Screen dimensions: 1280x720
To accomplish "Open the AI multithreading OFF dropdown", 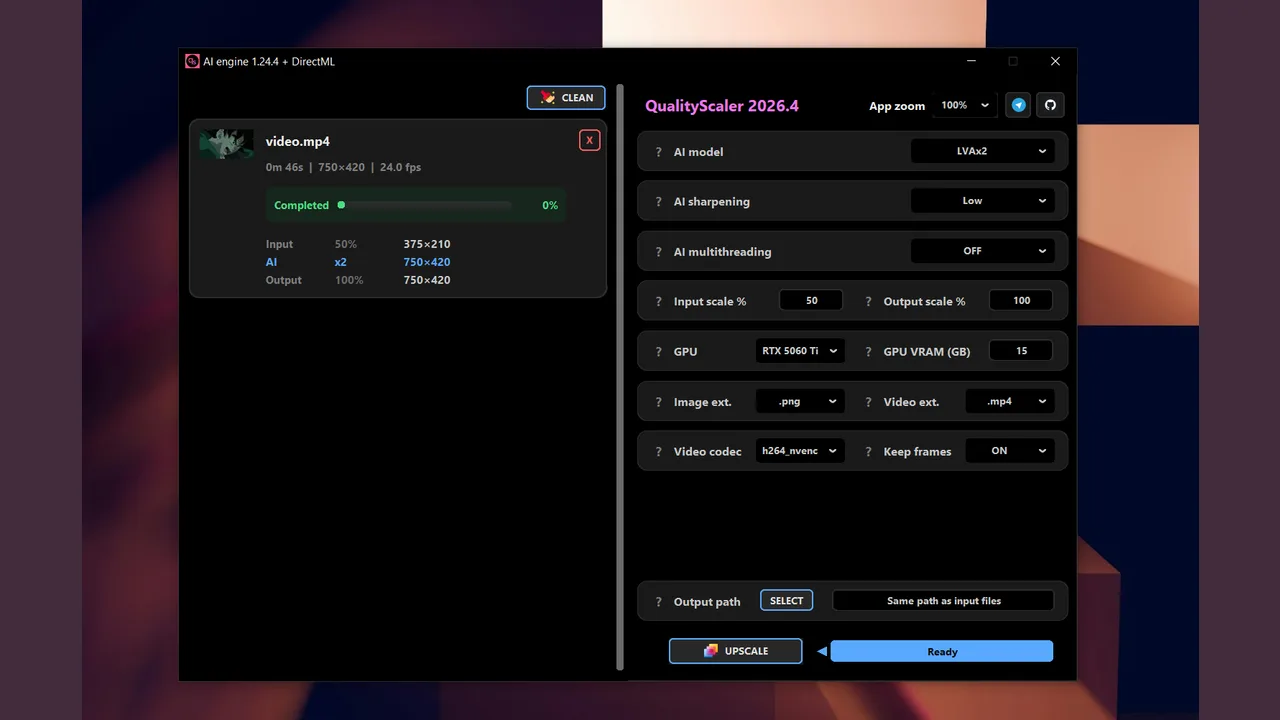I will 982,251.
